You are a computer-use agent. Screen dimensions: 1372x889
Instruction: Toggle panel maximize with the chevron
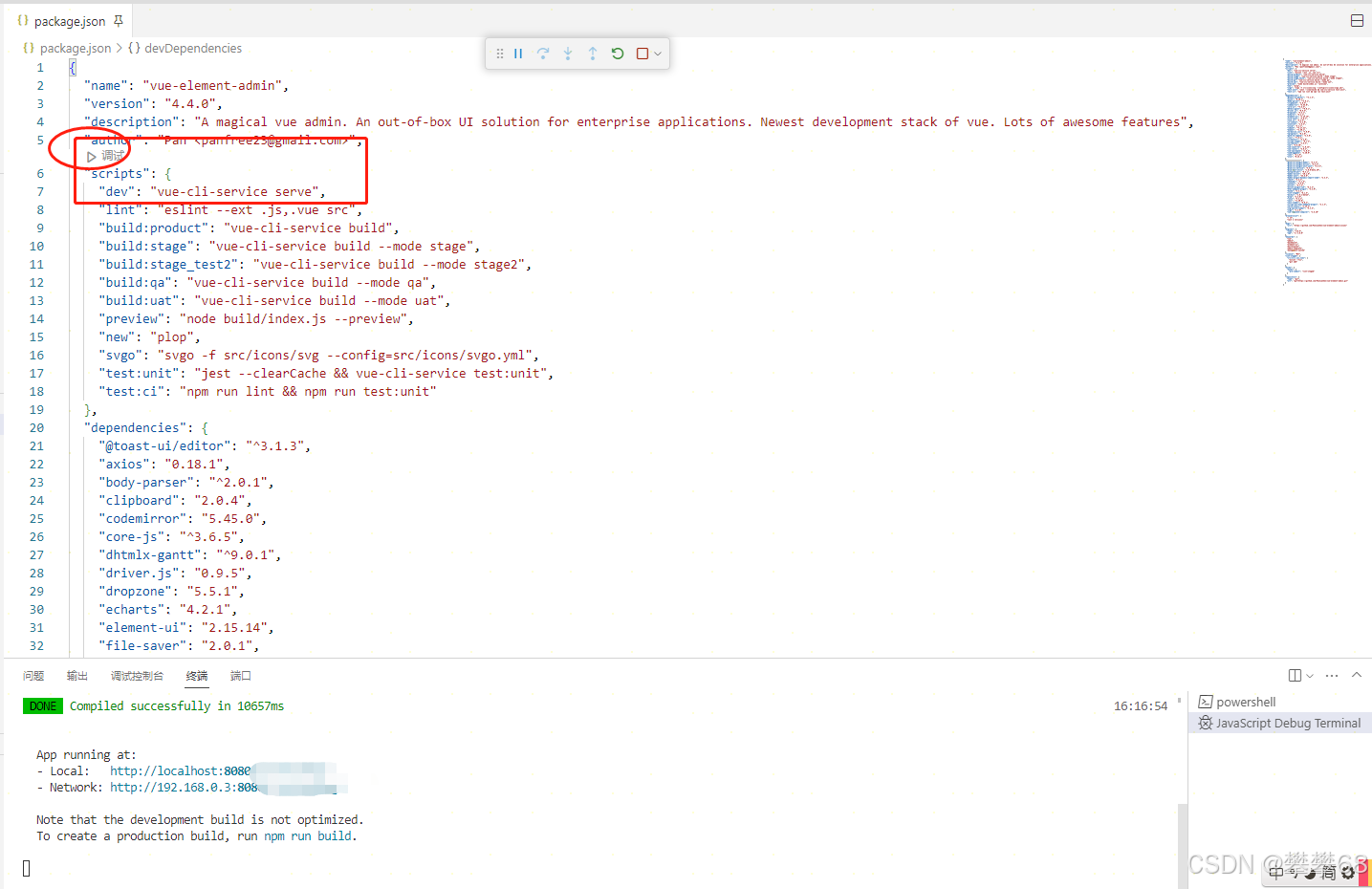(1357, 675)
